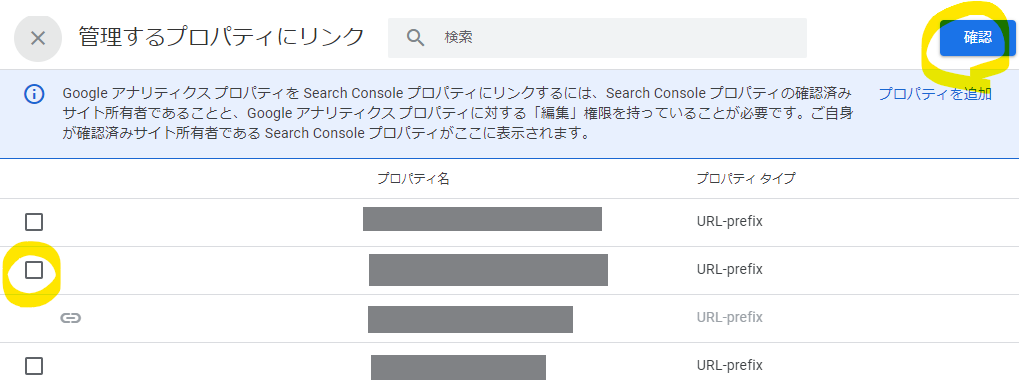This screenshot has height=387, width=1019.
Task: Select the second row's redacted property name
Action: pos(488,270)
